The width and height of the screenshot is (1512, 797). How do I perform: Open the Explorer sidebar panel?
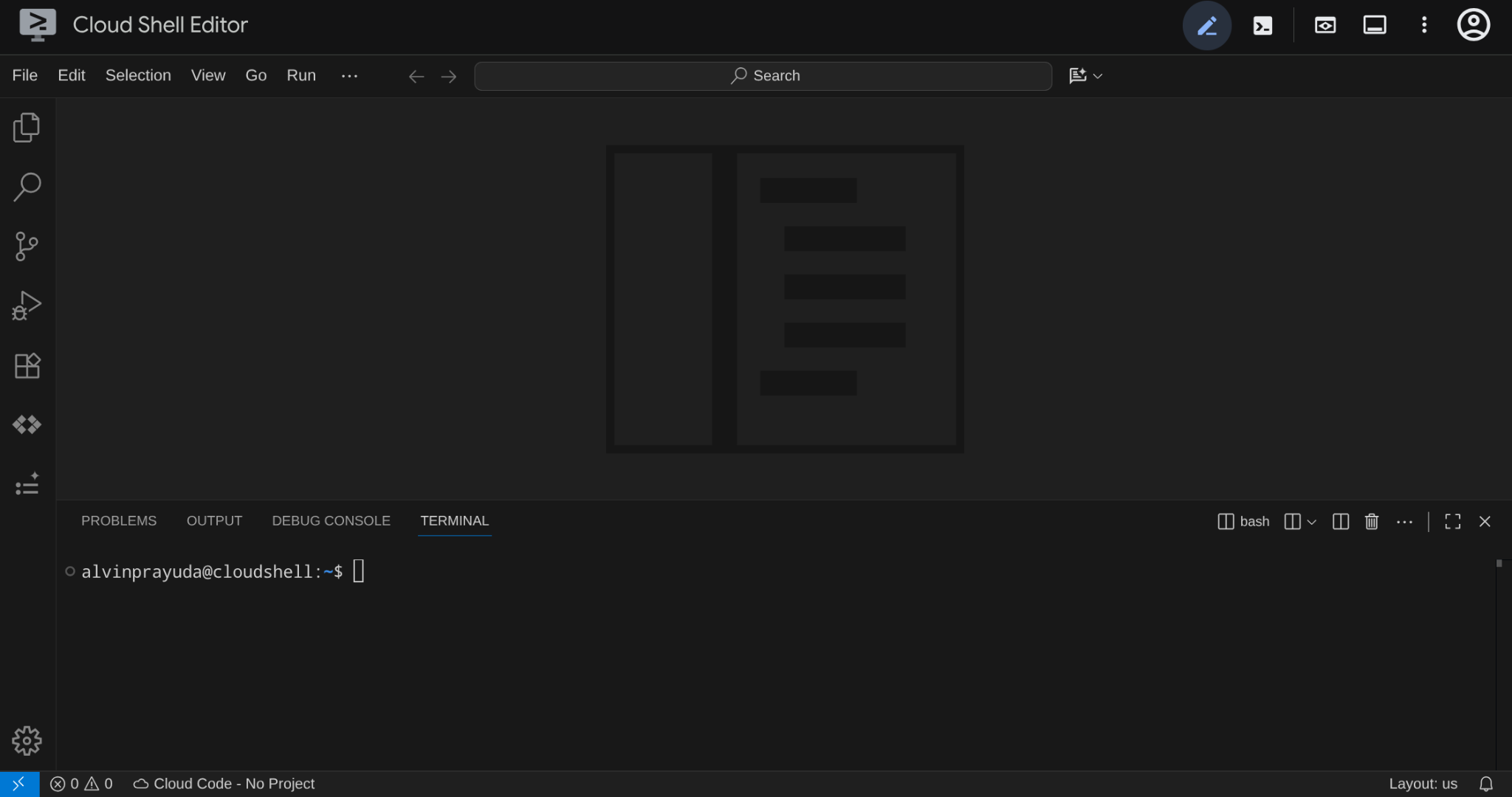[27, 126]
